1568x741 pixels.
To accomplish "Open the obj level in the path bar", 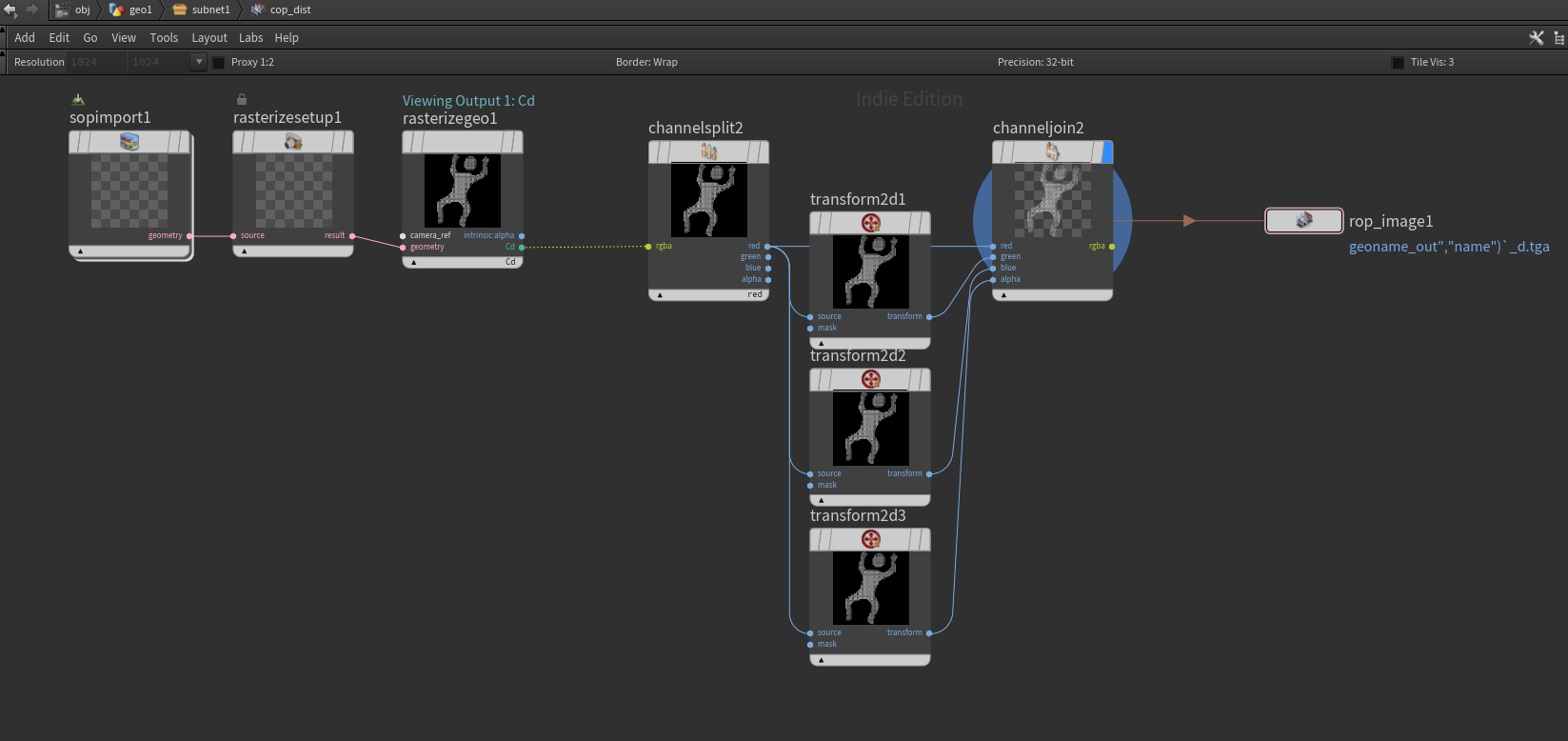I will tap(73, 10).
